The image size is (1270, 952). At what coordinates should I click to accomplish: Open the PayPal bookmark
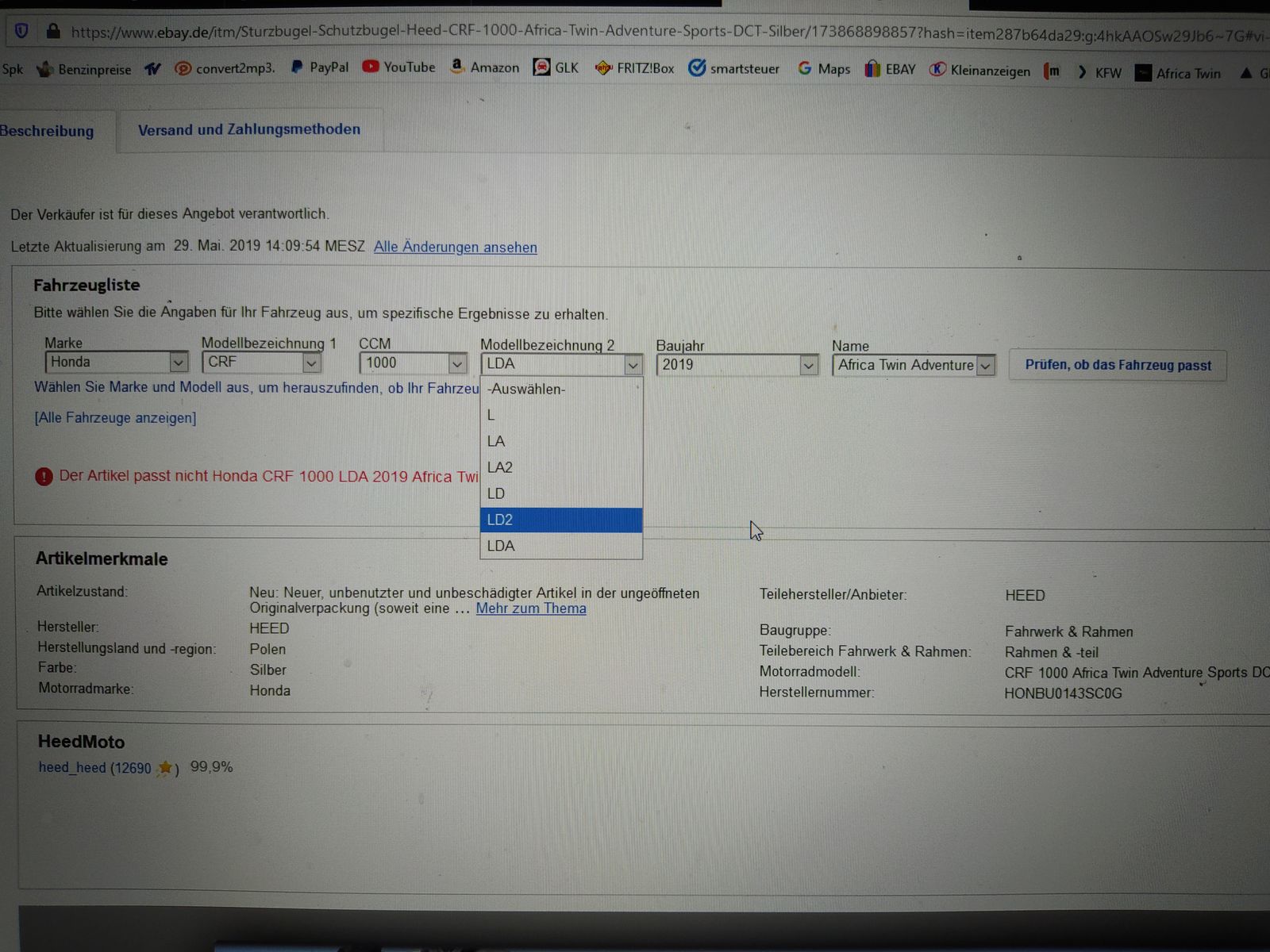(x=320, y=67)
